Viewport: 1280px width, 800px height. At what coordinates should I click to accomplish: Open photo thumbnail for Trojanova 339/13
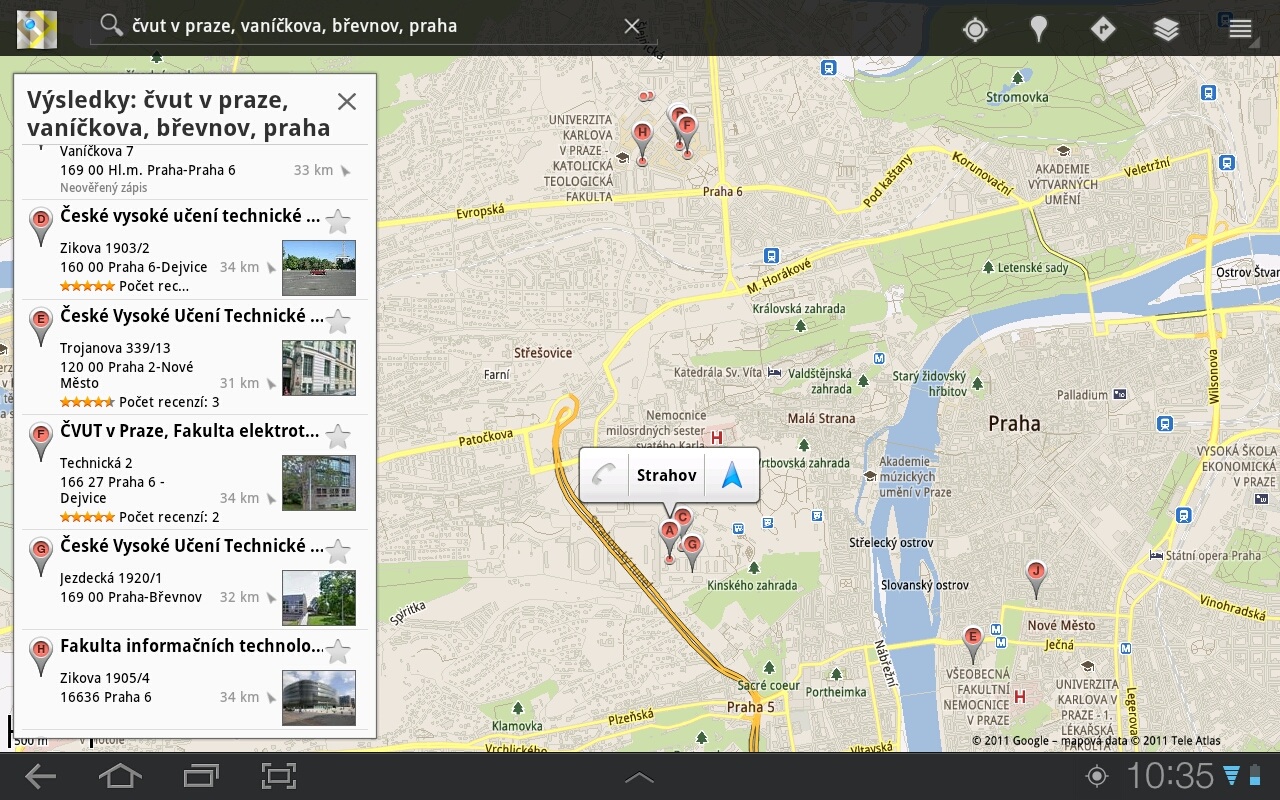(x=319, y=368)
